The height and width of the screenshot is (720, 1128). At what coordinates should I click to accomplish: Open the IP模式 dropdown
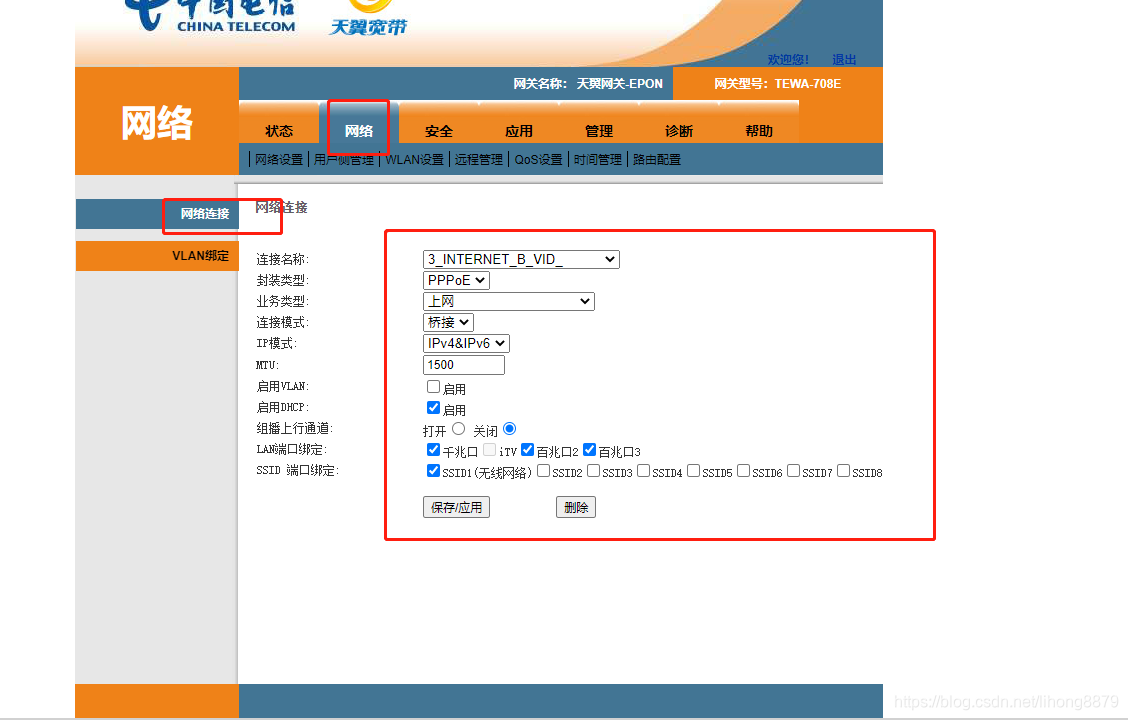click(x=466, y=343)
